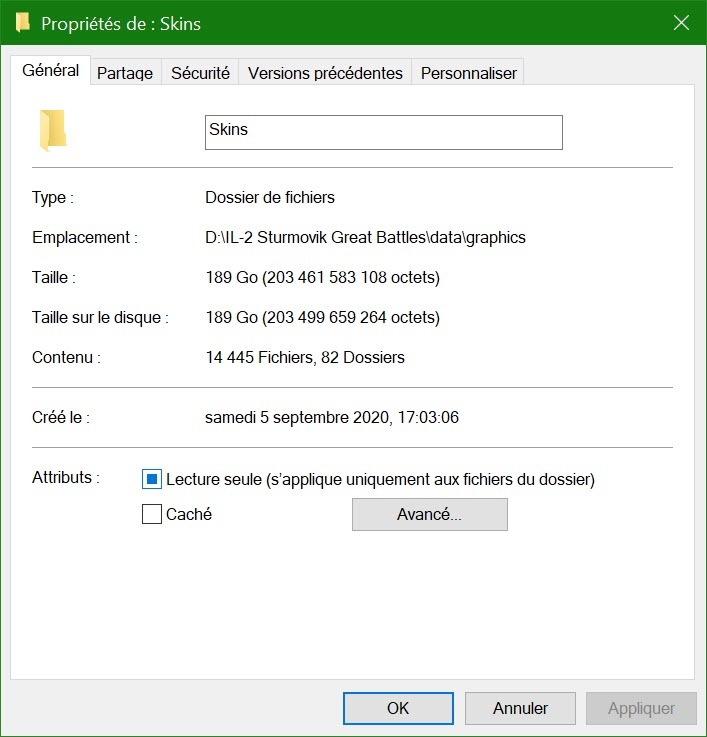Click the large Skins folder icon
The width and height of the screenshot is (707, 737).
(53, 131)
